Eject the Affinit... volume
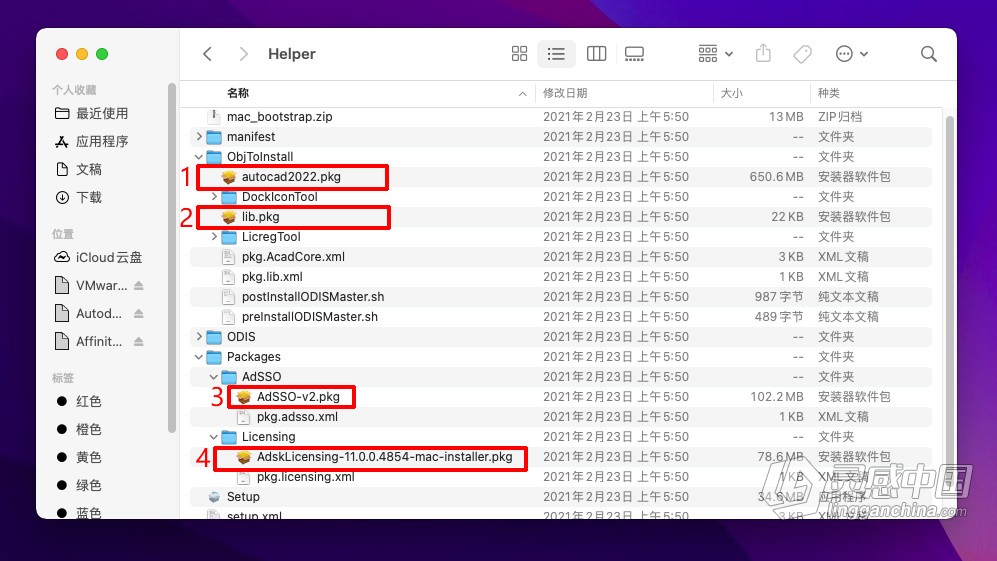 coord(139,342)
